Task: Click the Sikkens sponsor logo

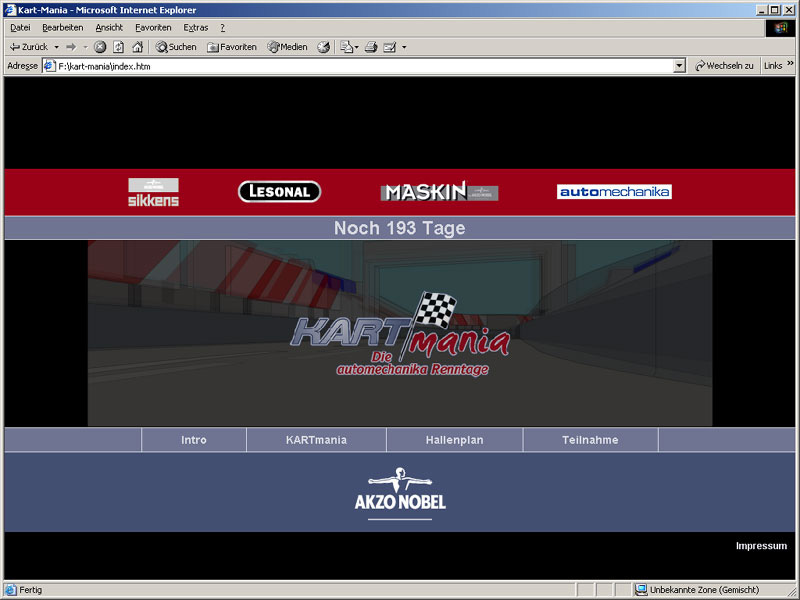Action: pos(153,192)
